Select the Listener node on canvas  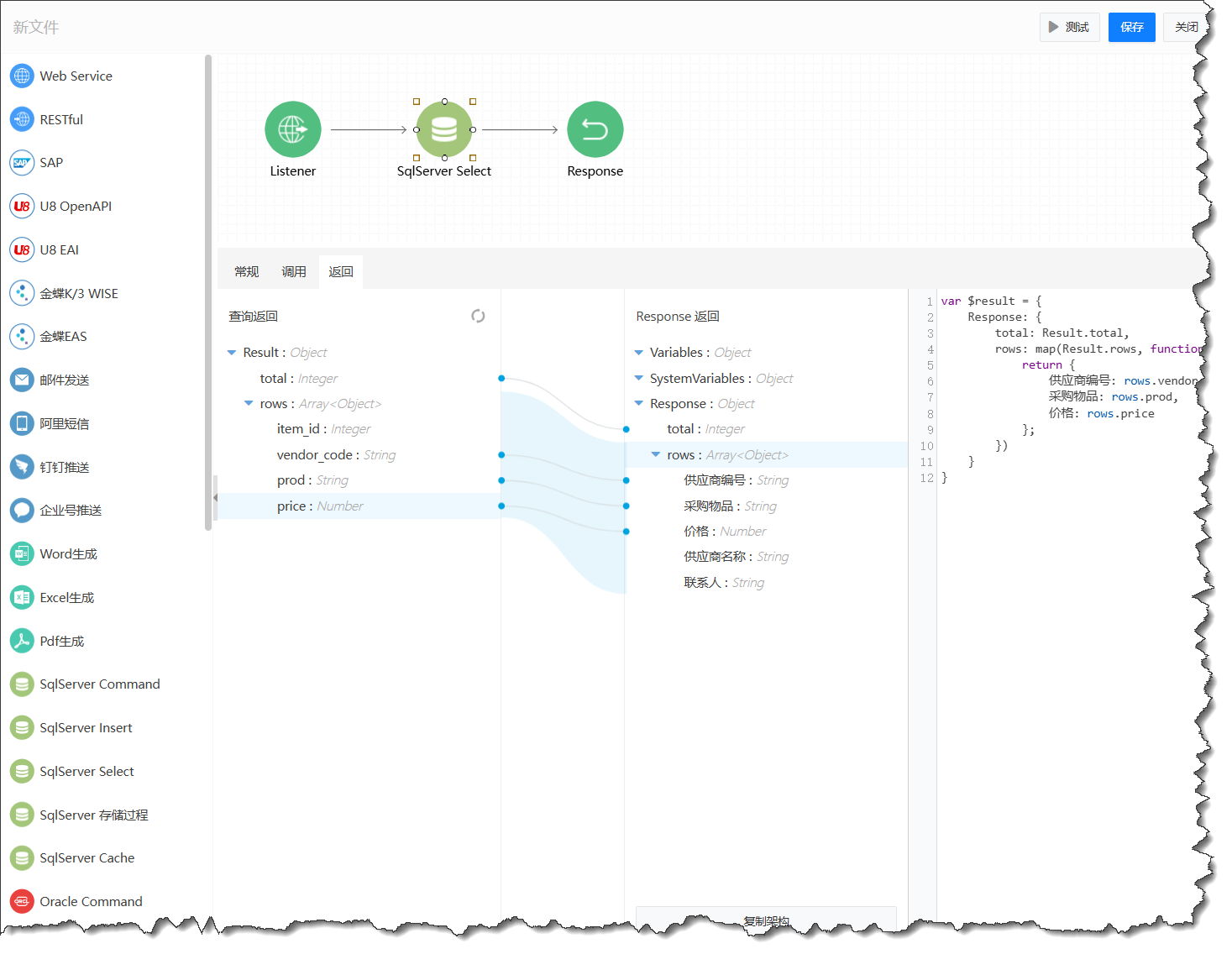click(292, 129)
